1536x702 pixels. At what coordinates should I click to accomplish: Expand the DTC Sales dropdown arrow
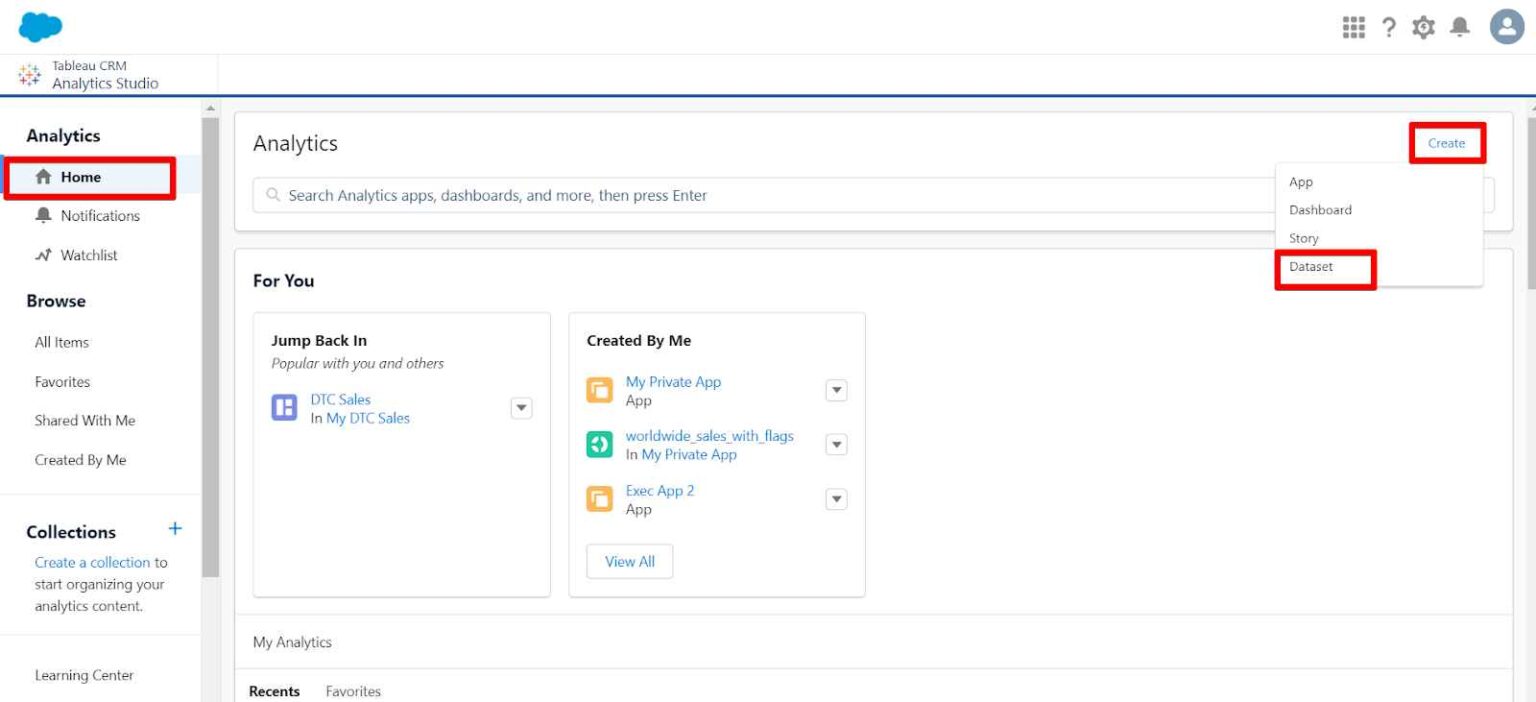[522, 408]
